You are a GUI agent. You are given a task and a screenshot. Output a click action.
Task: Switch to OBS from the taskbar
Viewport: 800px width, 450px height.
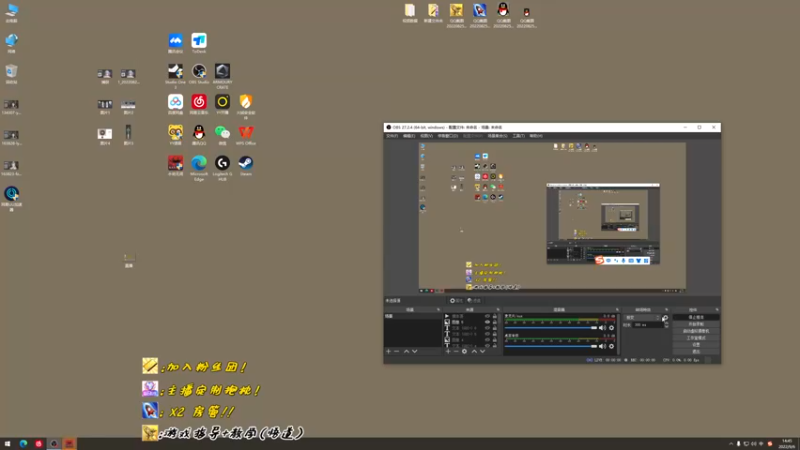(x=54, y=444)
